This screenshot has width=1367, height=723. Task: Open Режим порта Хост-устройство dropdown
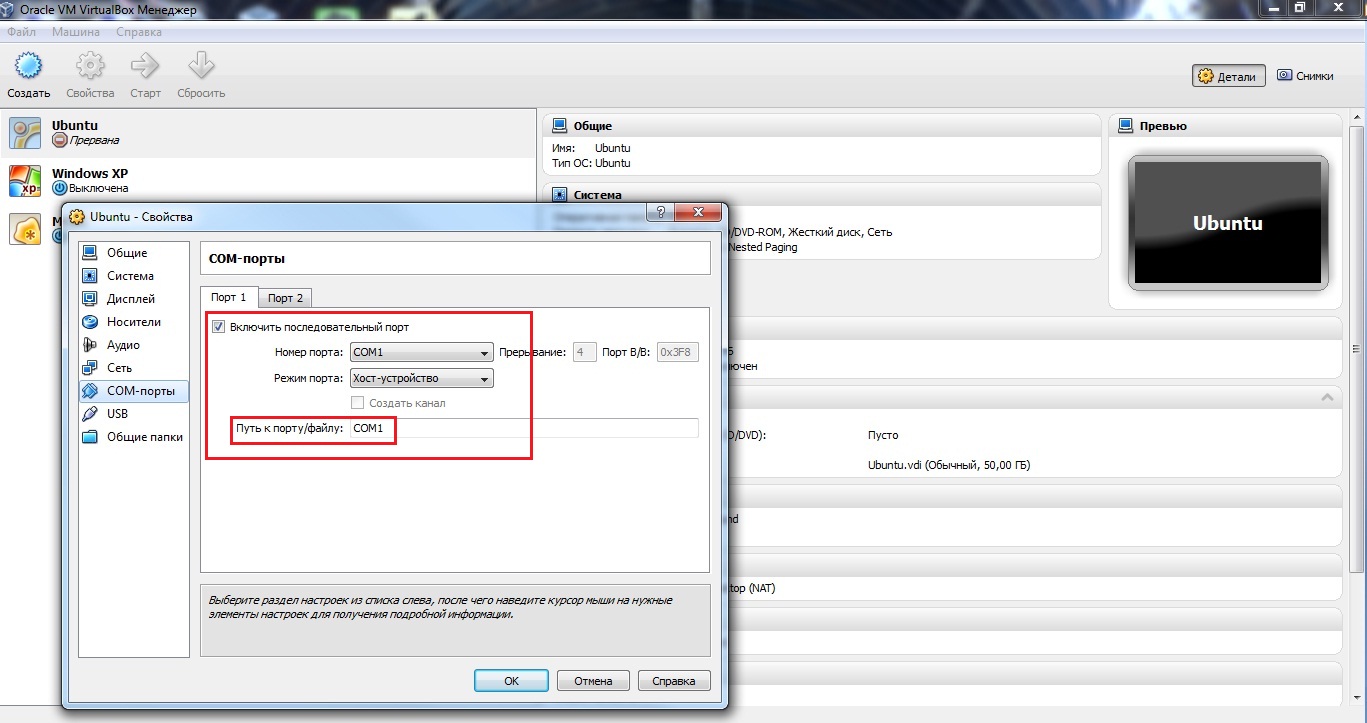[x=421, y=378]
